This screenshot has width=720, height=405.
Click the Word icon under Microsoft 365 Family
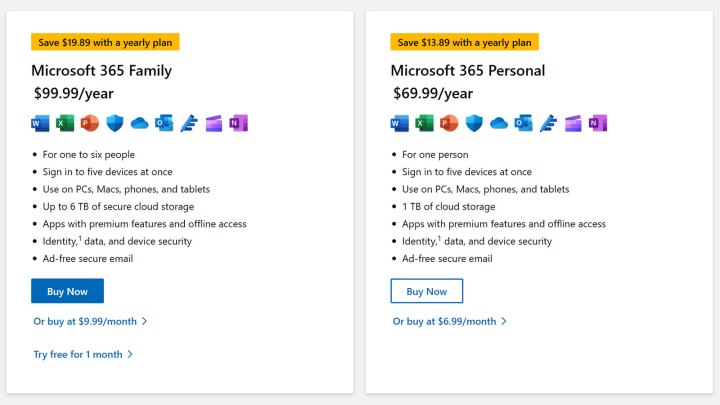click(40, 123)
